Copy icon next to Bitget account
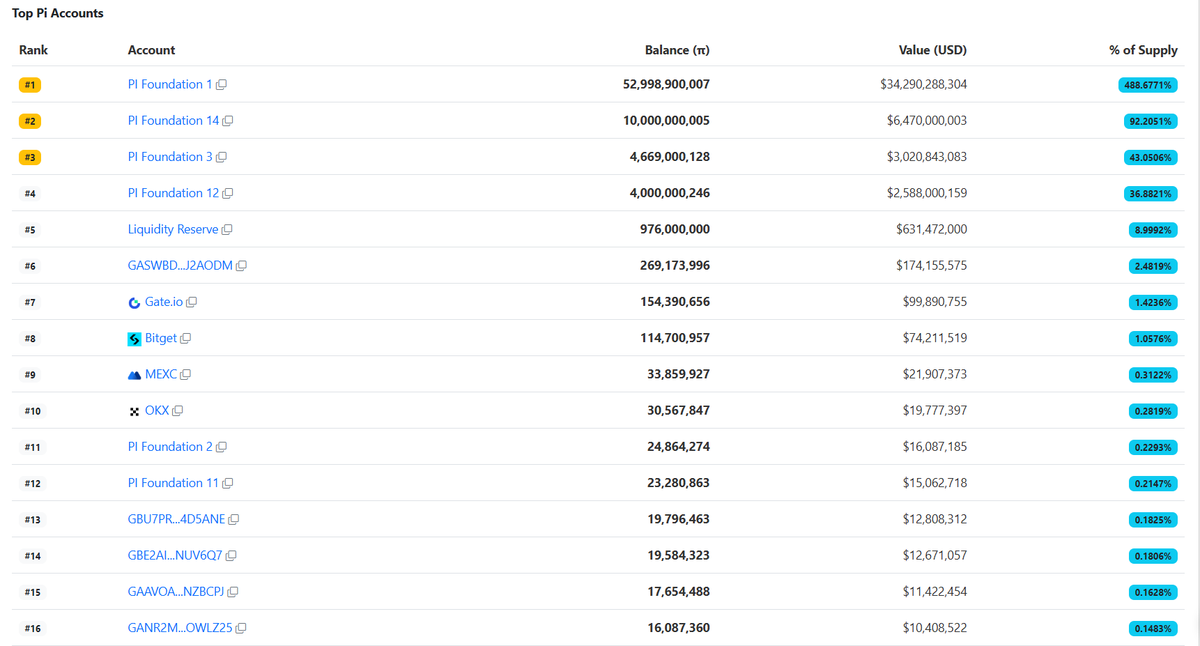1200x646 pixels. 186,339
